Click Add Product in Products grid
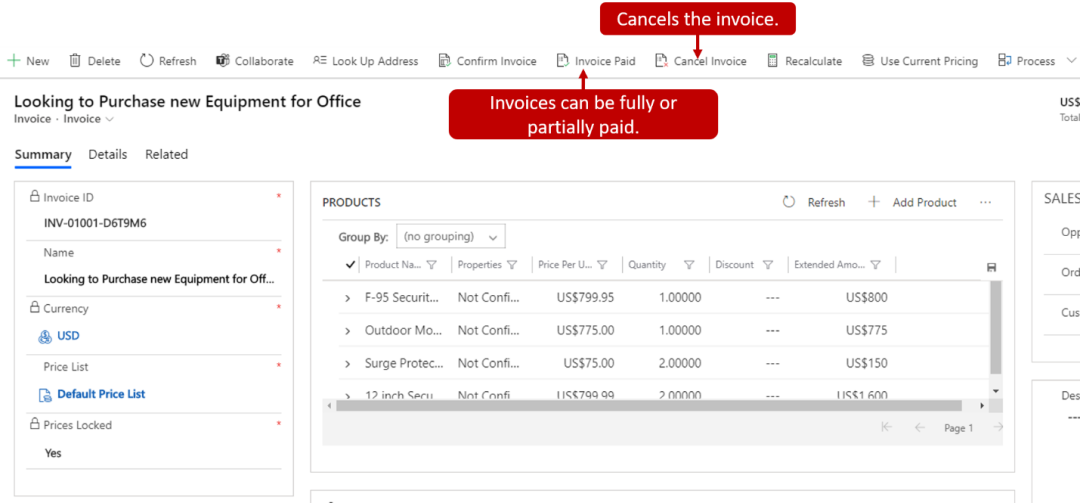 pos(912,202)
